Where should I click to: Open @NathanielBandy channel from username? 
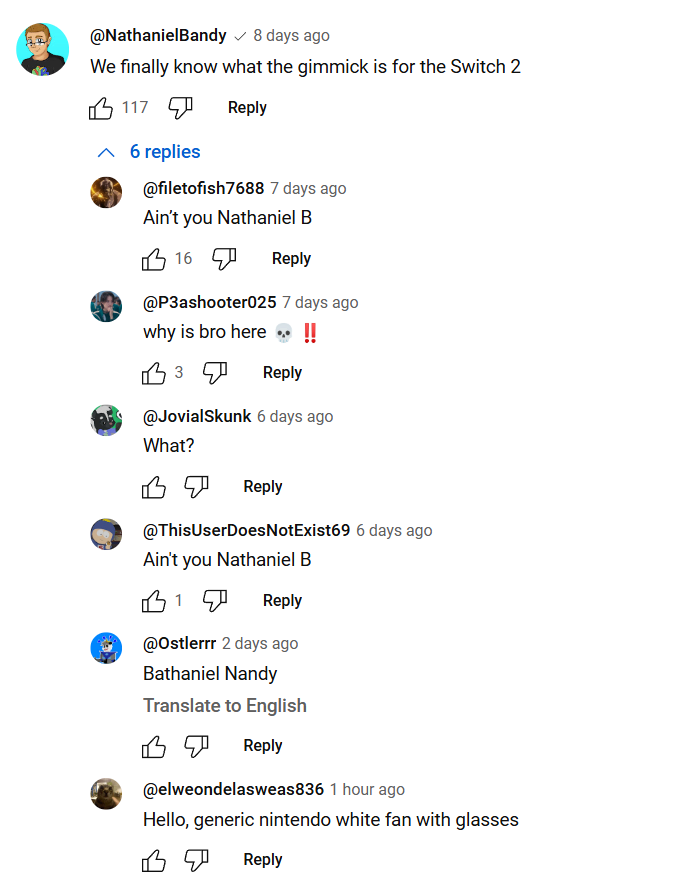click(158, 36)
